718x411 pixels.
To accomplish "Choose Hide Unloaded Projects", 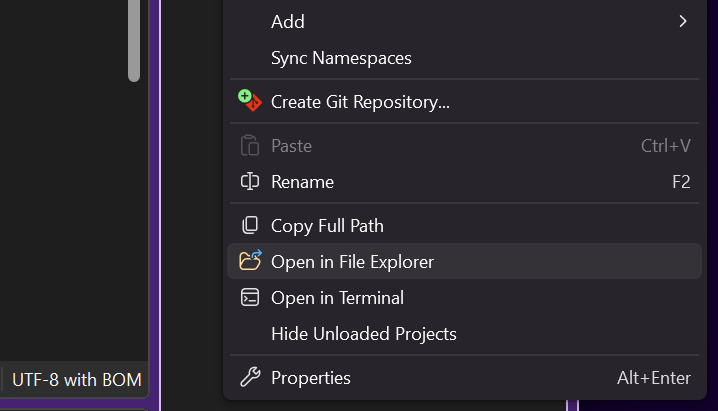I will [x=363, y=334].
